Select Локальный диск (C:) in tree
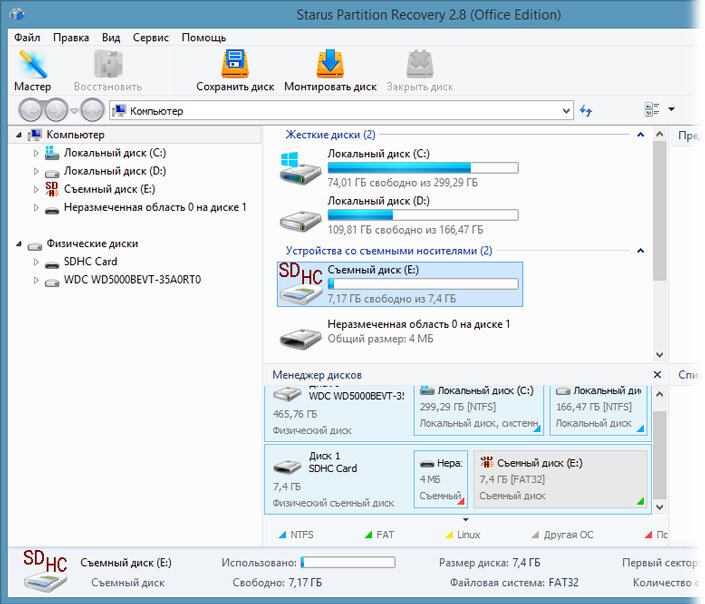This screenshot has width=705, height=604. (x=115, y=153)
